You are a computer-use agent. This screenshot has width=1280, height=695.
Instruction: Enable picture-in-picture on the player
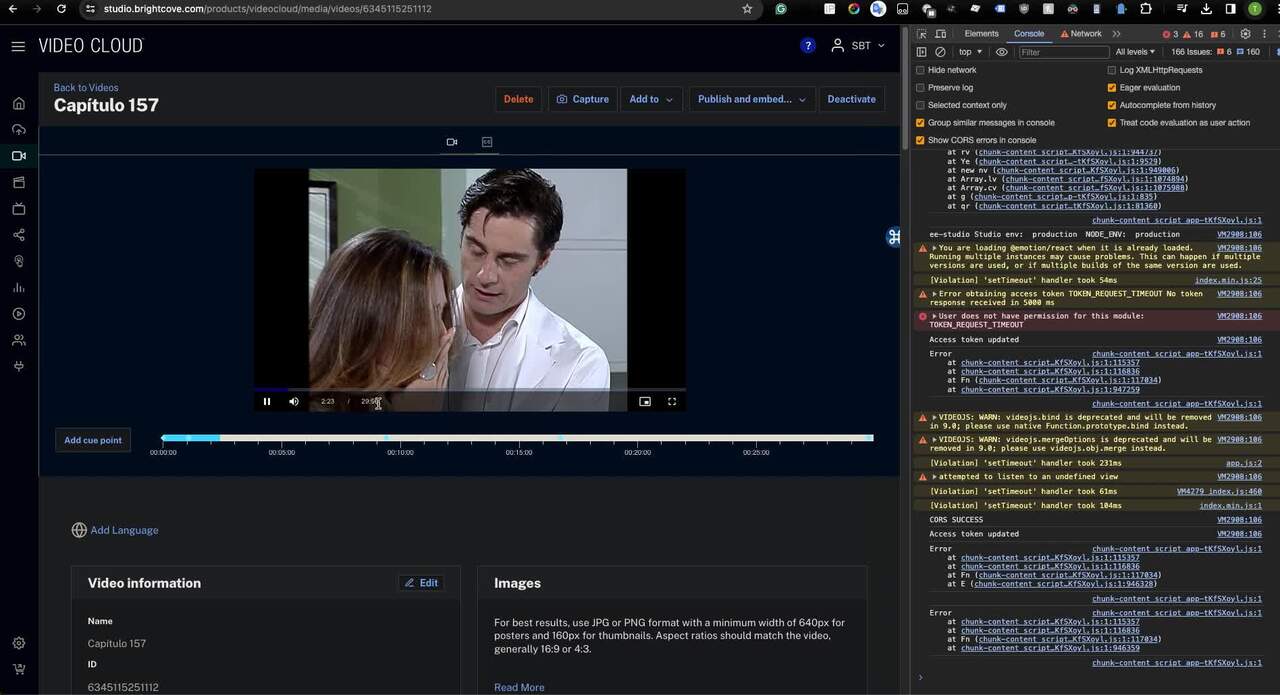coord(645,402)
